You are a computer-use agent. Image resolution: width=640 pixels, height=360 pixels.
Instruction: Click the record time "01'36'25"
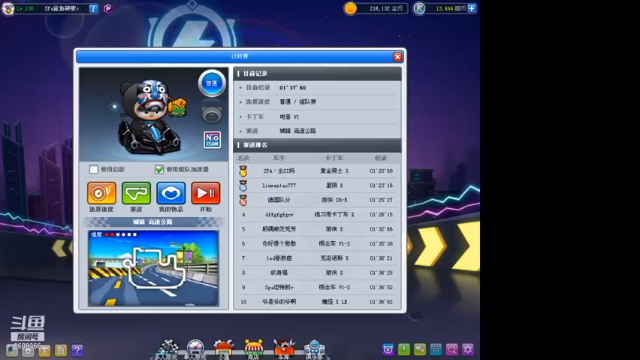pyautogui.click(x=381, y=273)
